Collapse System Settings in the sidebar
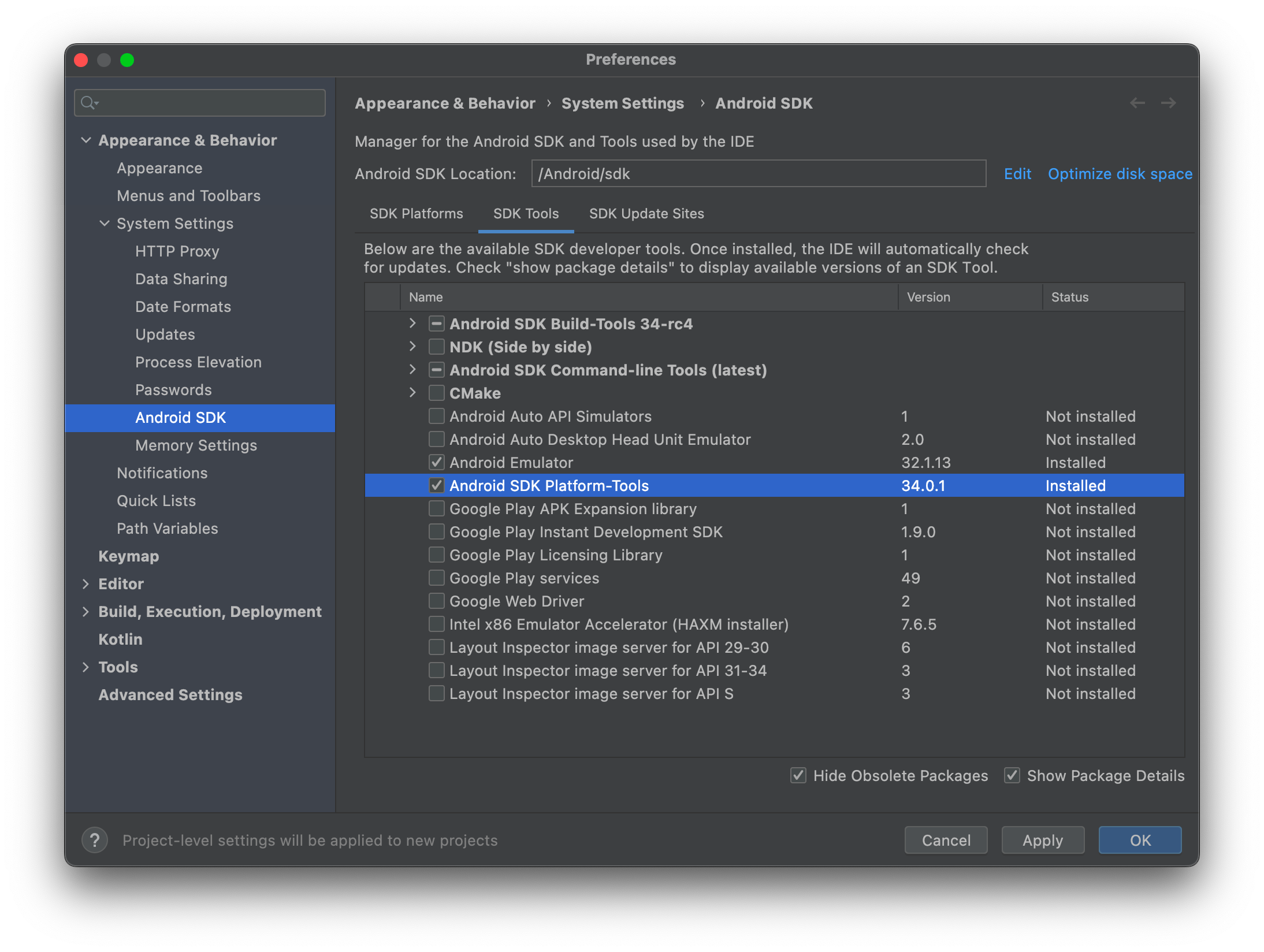The height and width of the screenshot is (952, 1264). point(105,224)
